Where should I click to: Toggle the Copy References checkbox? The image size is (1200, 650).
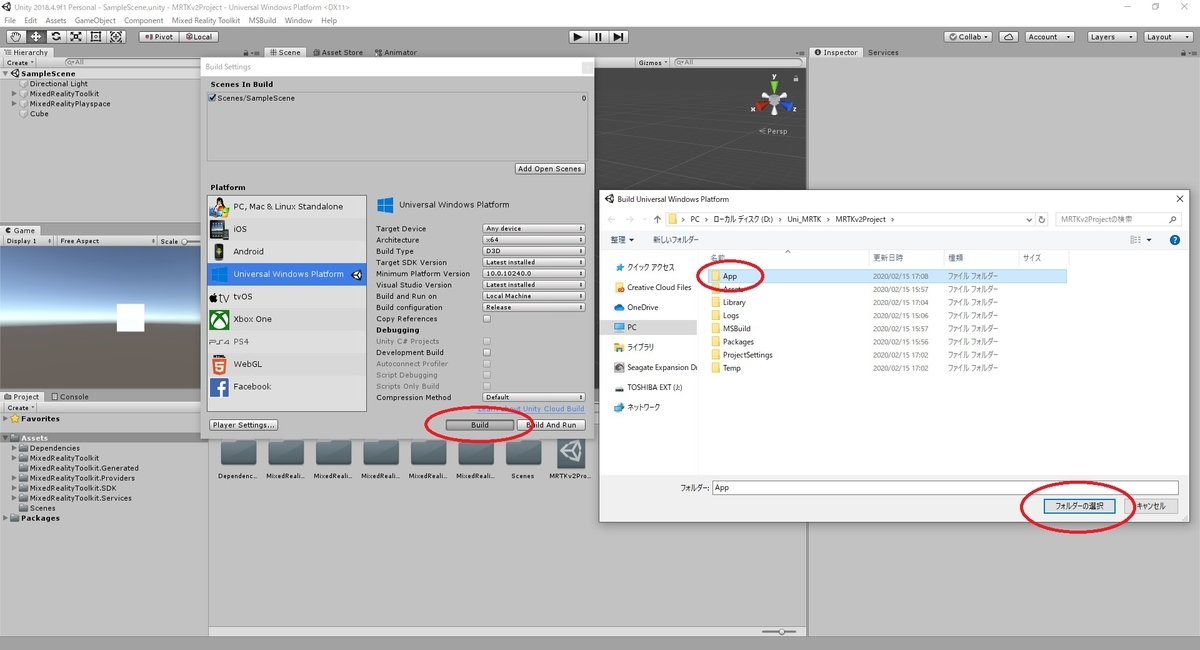click(x=487, y=319)
